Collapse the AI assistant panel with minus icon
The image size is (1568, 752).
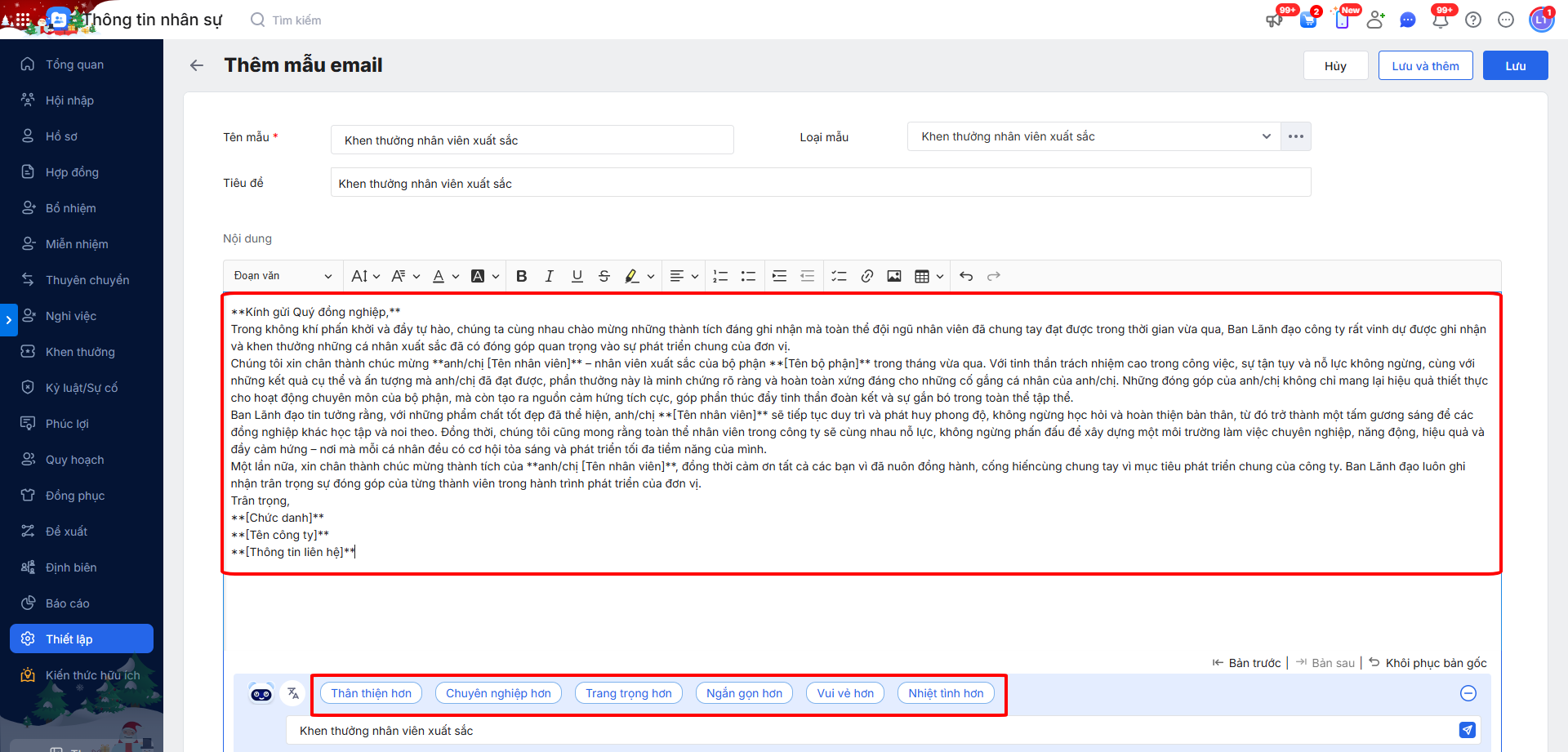pos(1468,693)
